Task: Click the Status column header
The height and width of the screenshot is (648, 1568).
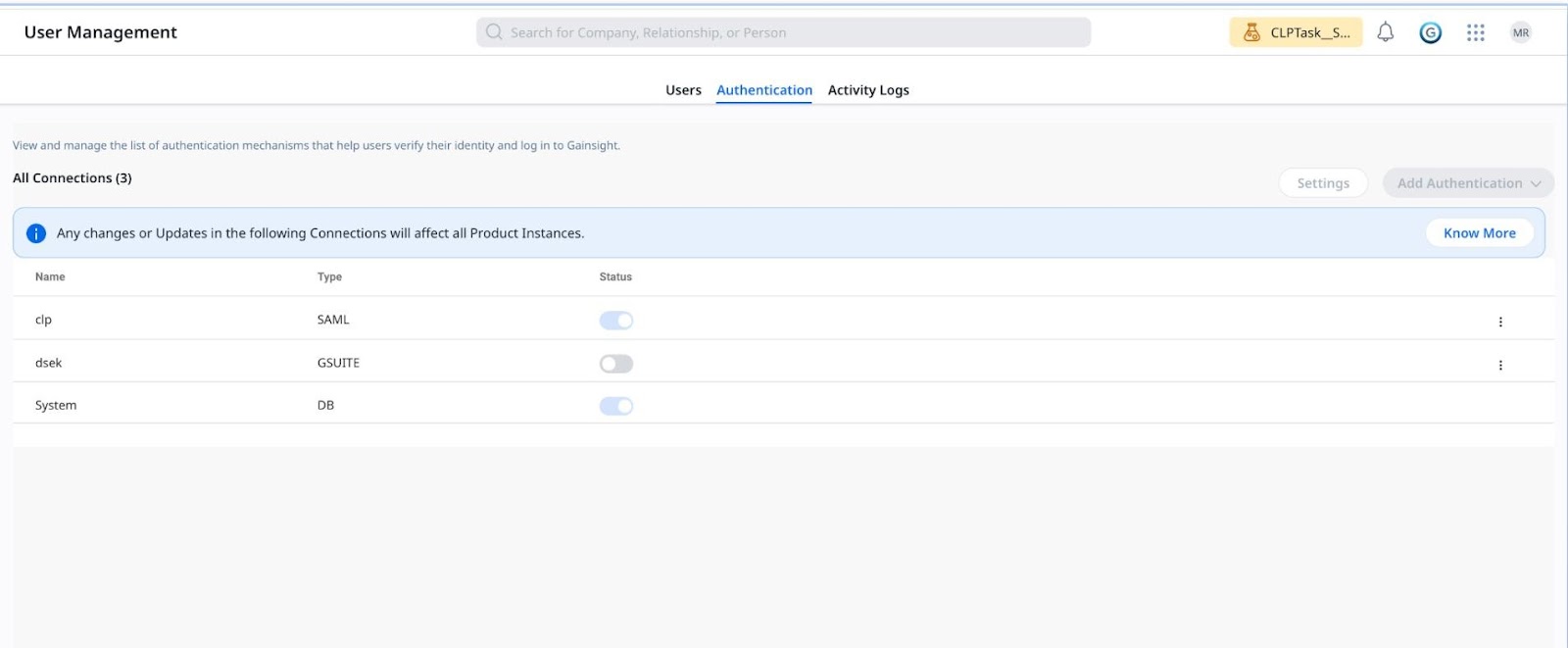Action: 615,277
